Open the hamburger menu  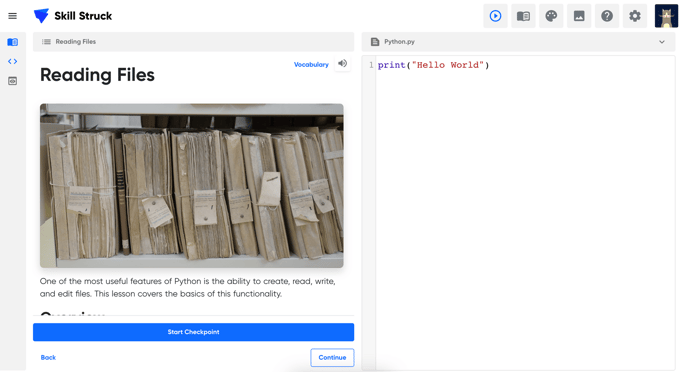tap(13, 16)
